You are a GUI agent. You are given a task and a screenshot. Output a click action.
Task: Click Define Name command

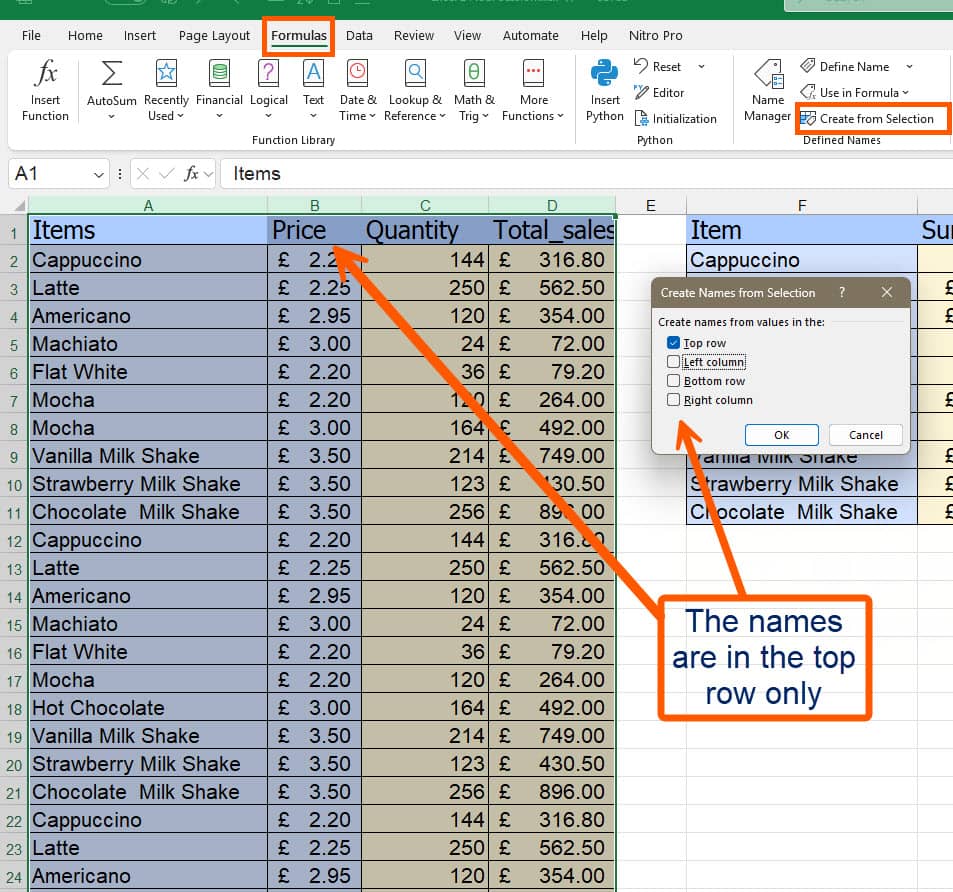point(845,66)
